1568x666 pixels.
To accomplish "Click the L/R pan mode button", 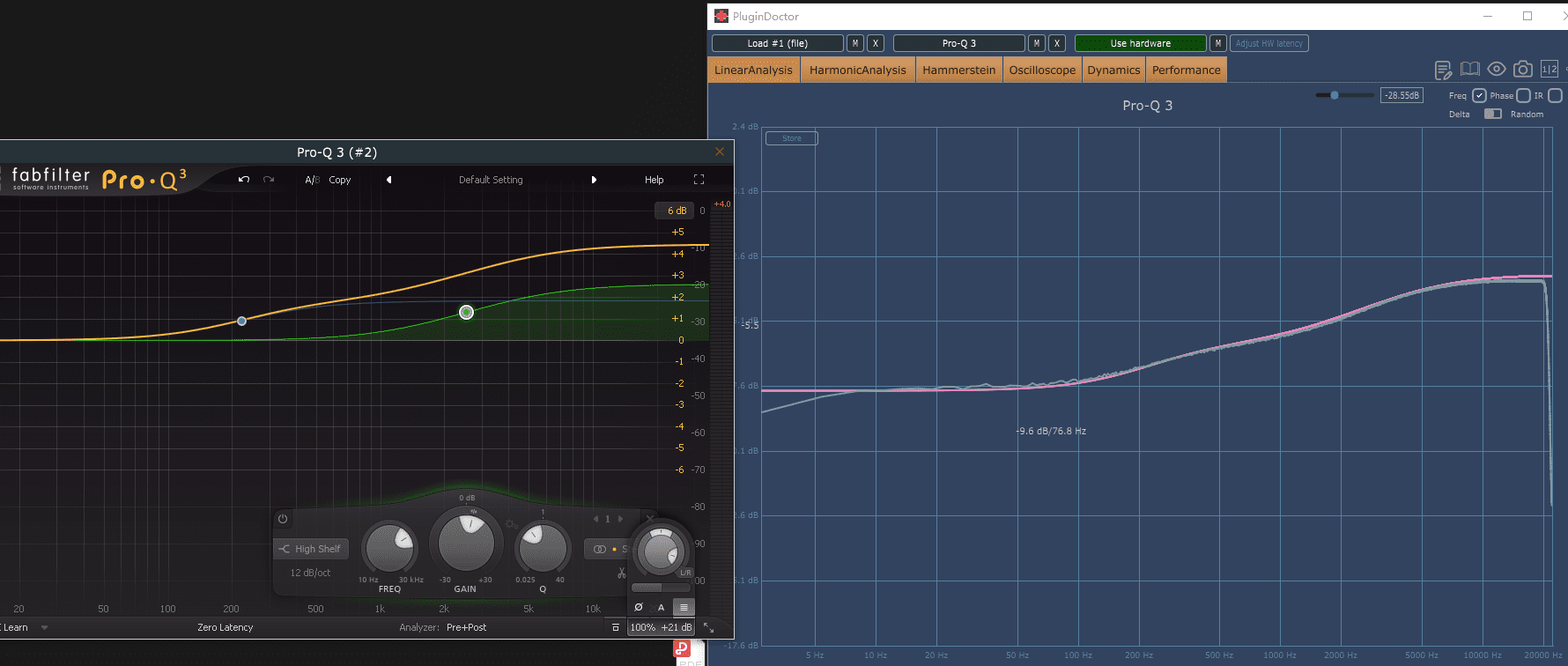I will click(685, 573).
